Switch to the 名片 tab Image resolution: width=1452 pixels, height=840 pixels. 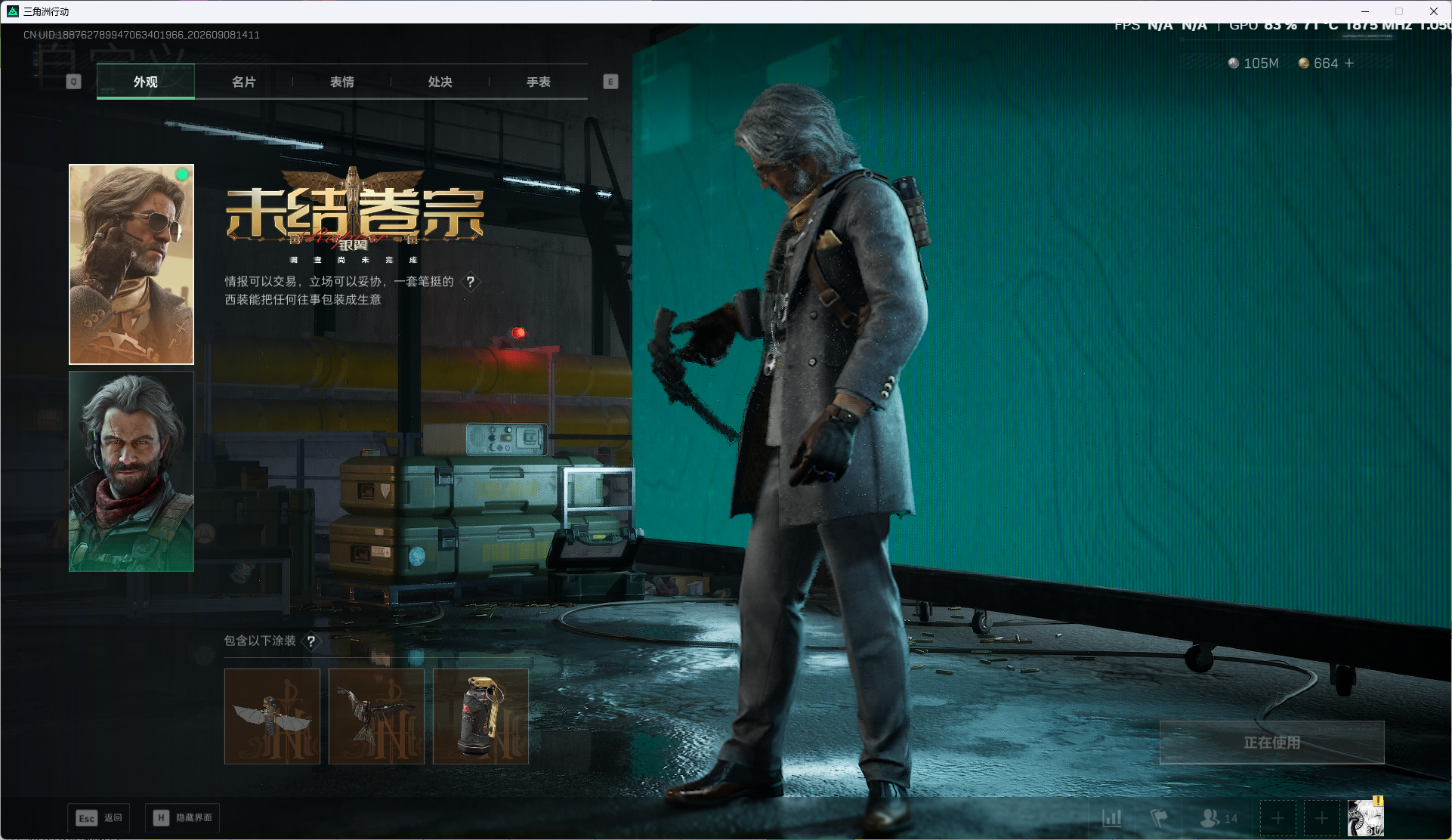[243, 82]
